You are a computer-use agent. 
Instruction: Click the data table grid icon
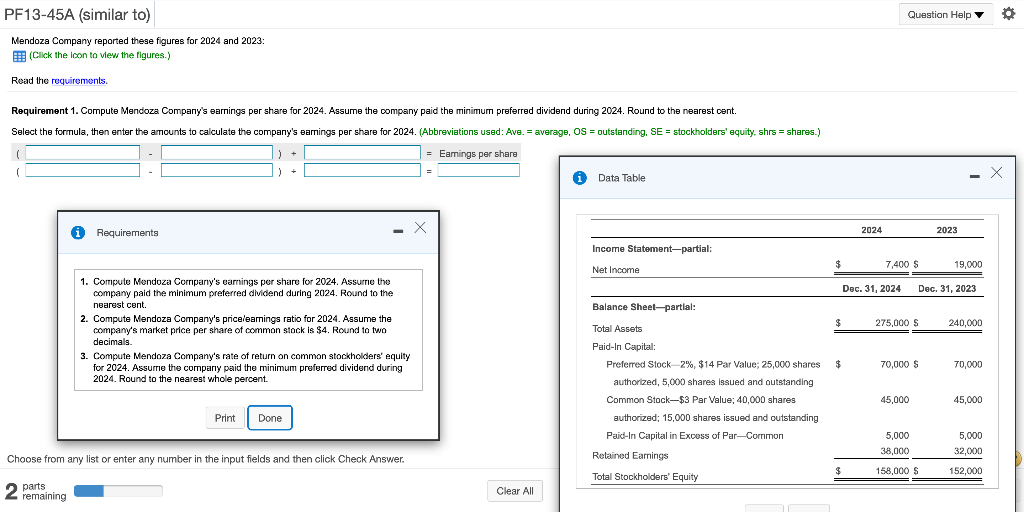coord(19,56)
